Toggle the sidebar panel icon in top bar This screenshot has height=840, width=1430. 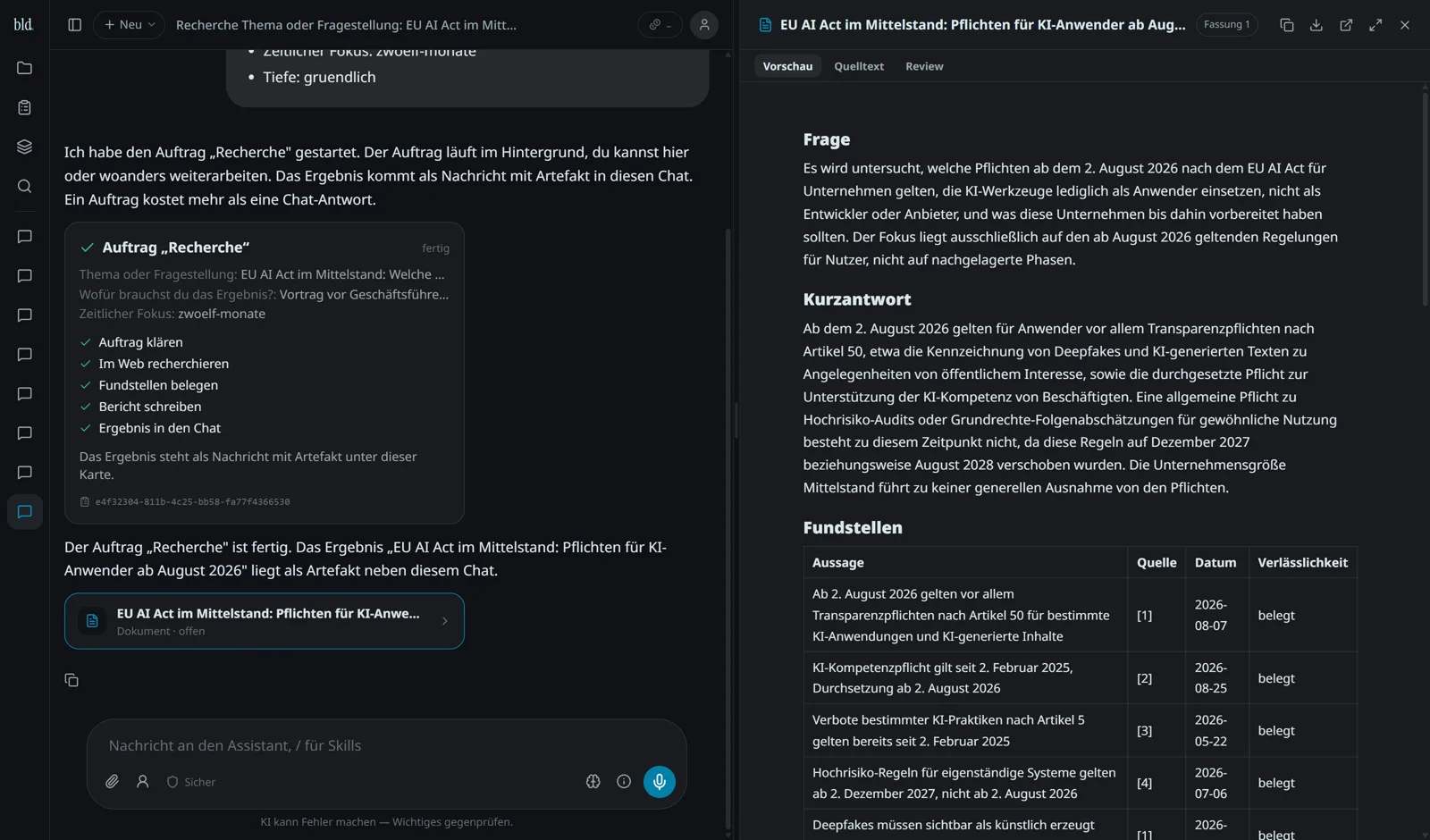point(75,25)
